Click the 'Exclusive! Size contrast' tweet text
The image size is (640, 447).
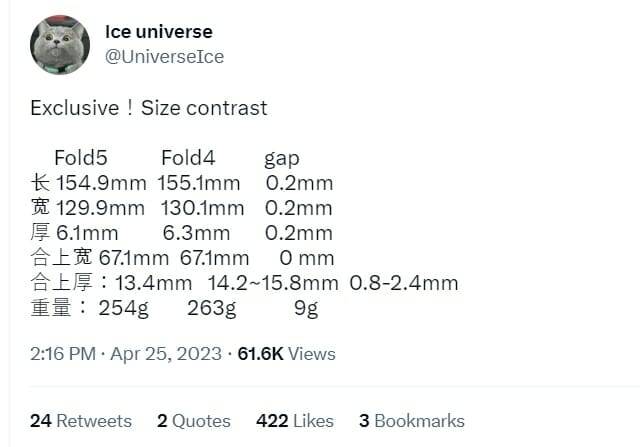(149, 108)
